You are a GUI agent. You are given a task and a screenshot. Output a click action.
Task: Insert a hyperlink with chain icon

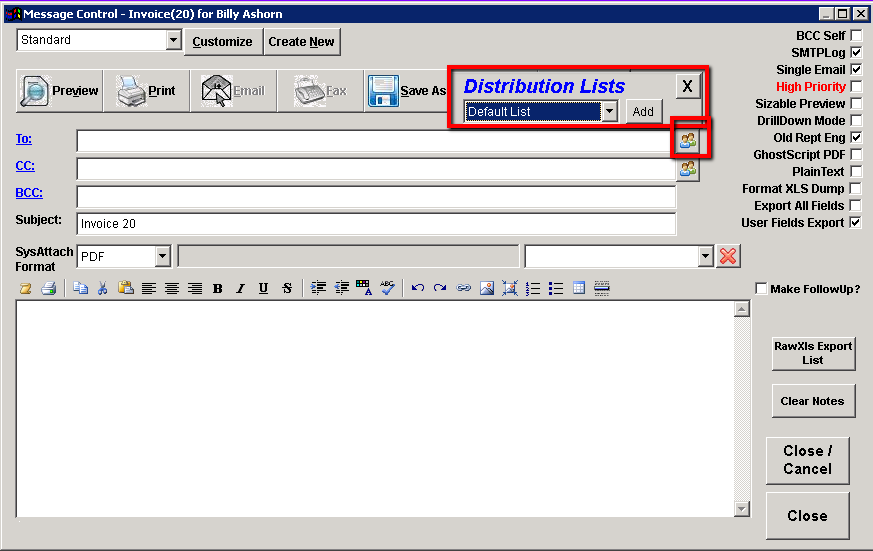click(x=464, y=288)
